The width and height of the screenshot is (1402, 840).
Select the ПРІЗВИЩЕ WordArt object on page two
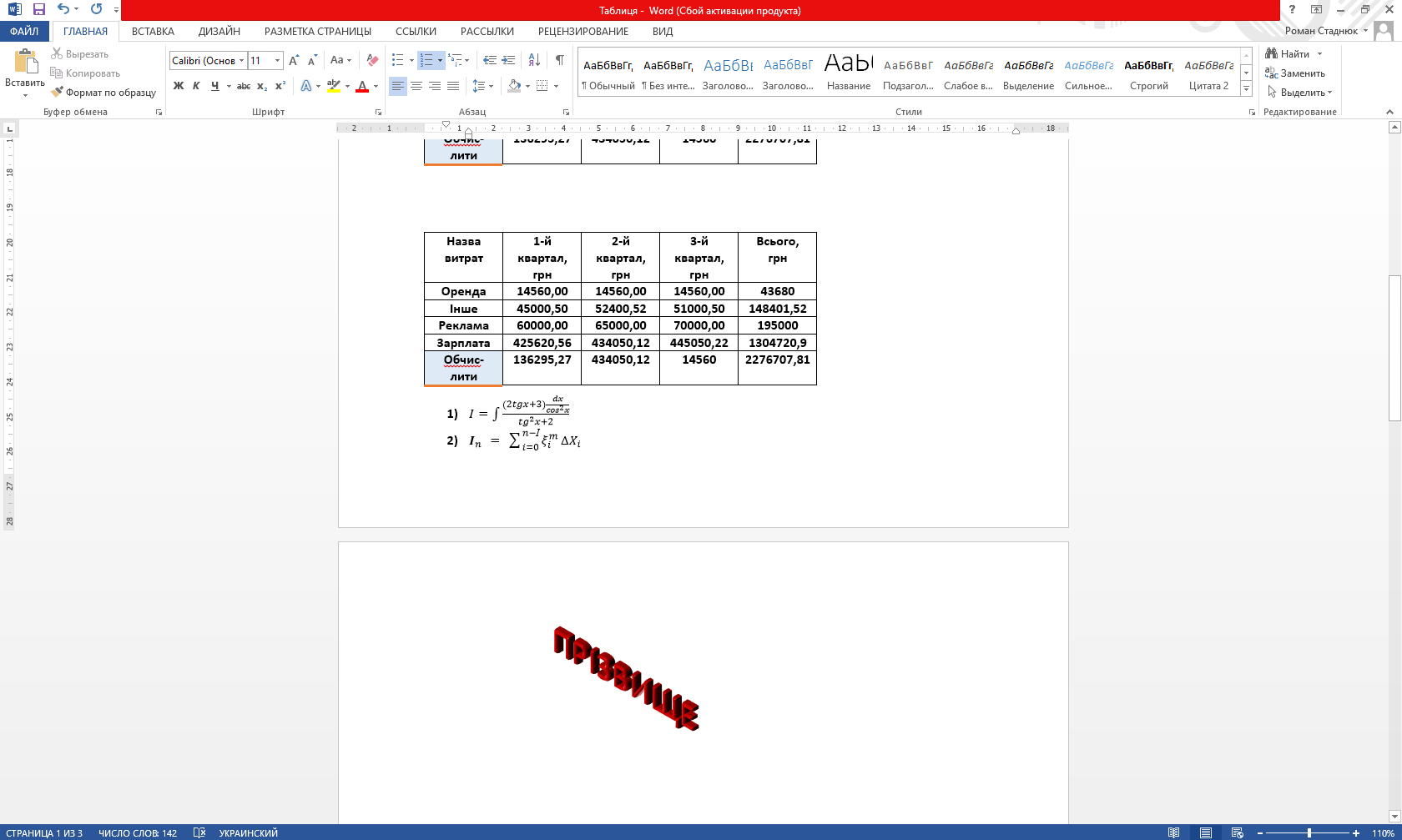(626, 677)
